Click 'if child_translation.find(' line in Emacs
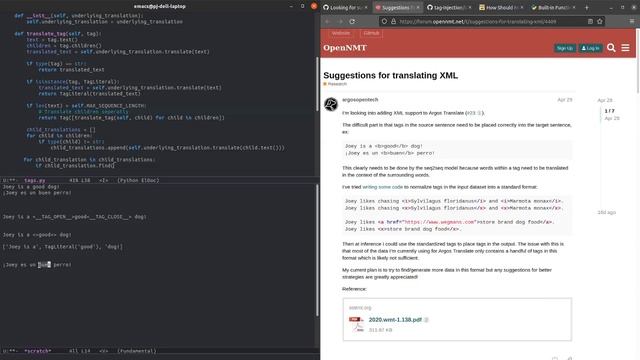Screen dimensions: 640x360 click(x=75, y=166)
